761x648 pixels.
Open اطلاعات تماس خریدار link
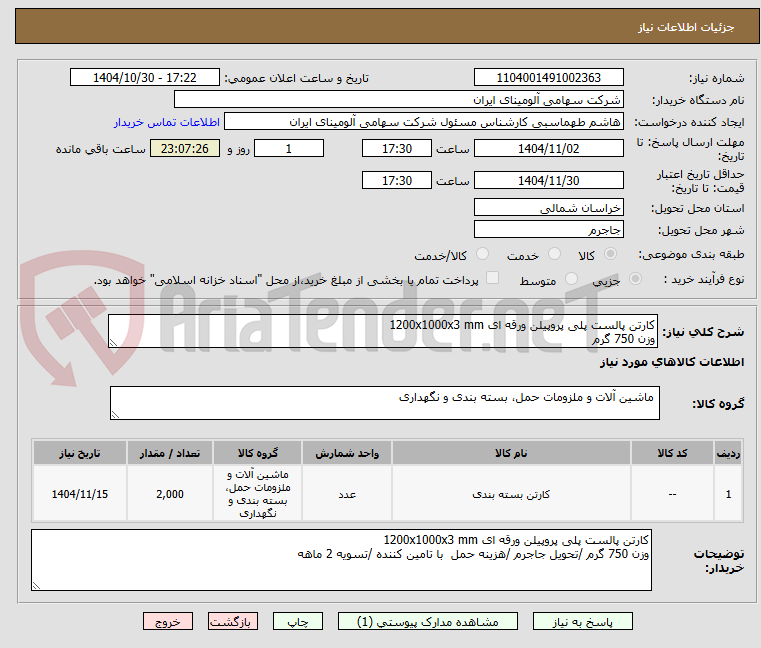[x=167, y=122]
